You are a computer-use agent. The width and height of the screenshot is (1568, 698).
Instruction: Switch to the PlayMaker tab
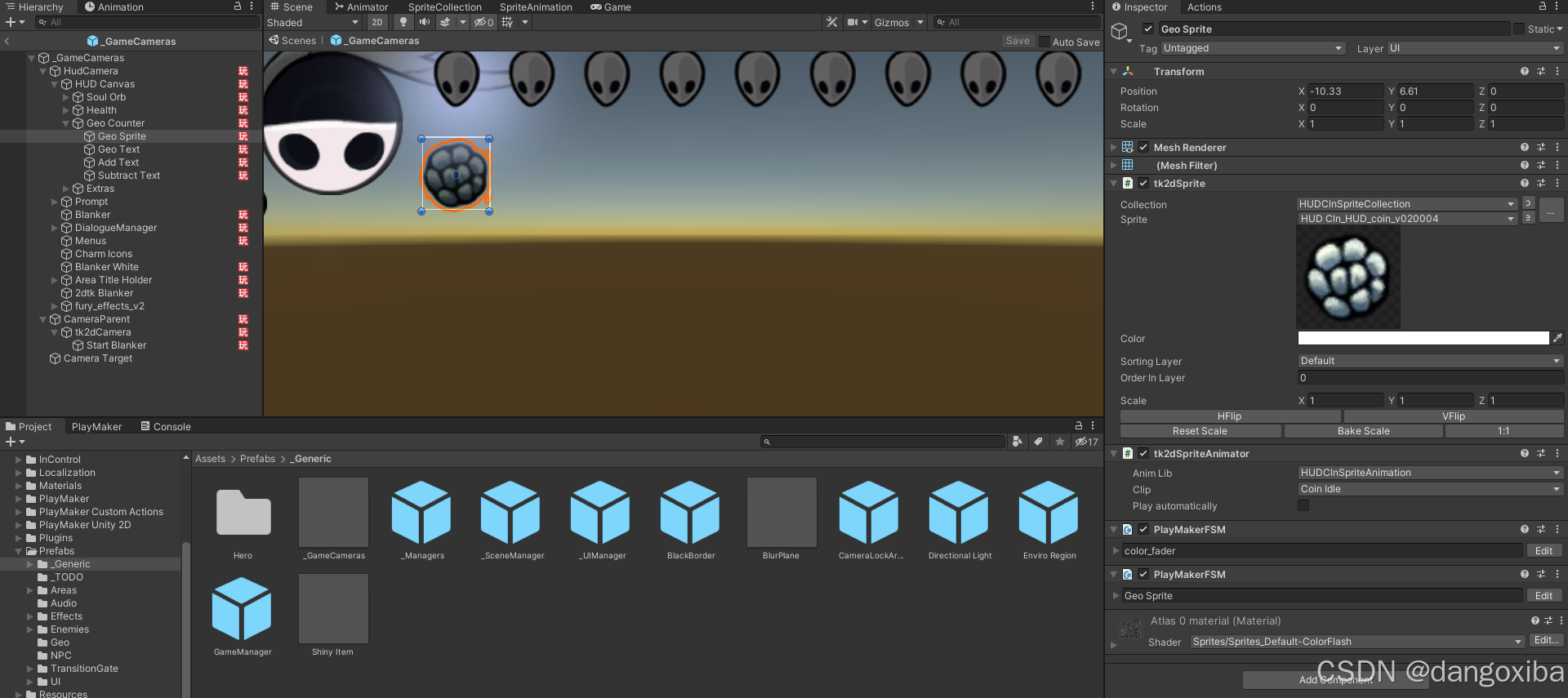[96, 426]
